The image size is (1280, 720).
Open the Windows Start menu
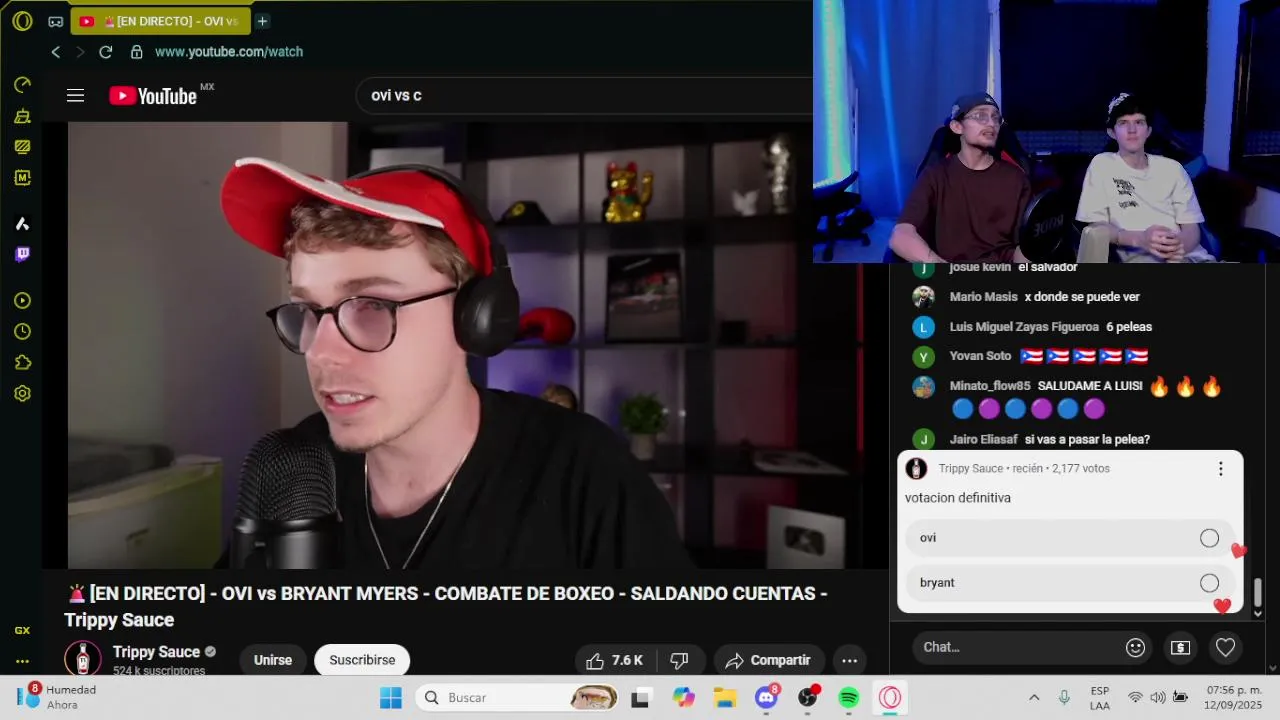coord(391,697)
